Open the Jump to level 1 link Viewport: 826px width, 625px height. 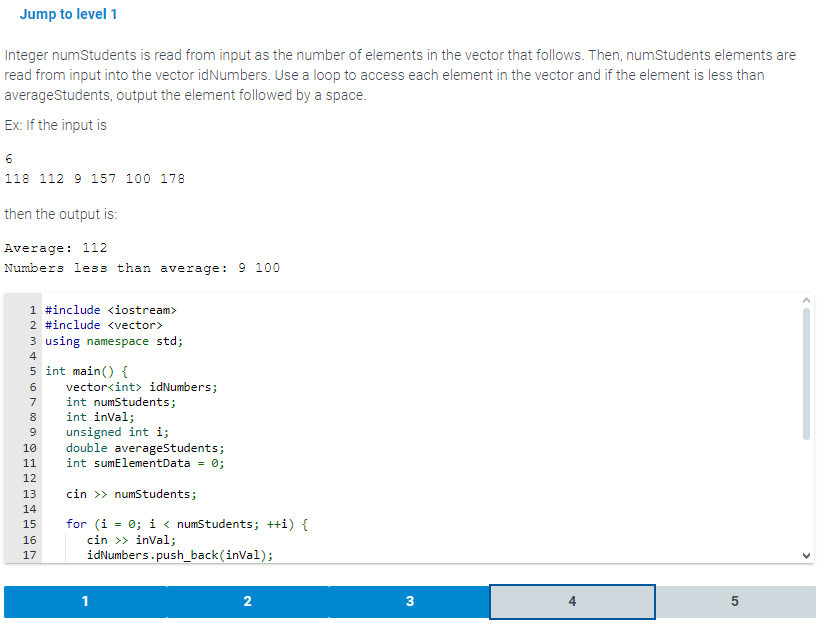[x=68, y=14]
